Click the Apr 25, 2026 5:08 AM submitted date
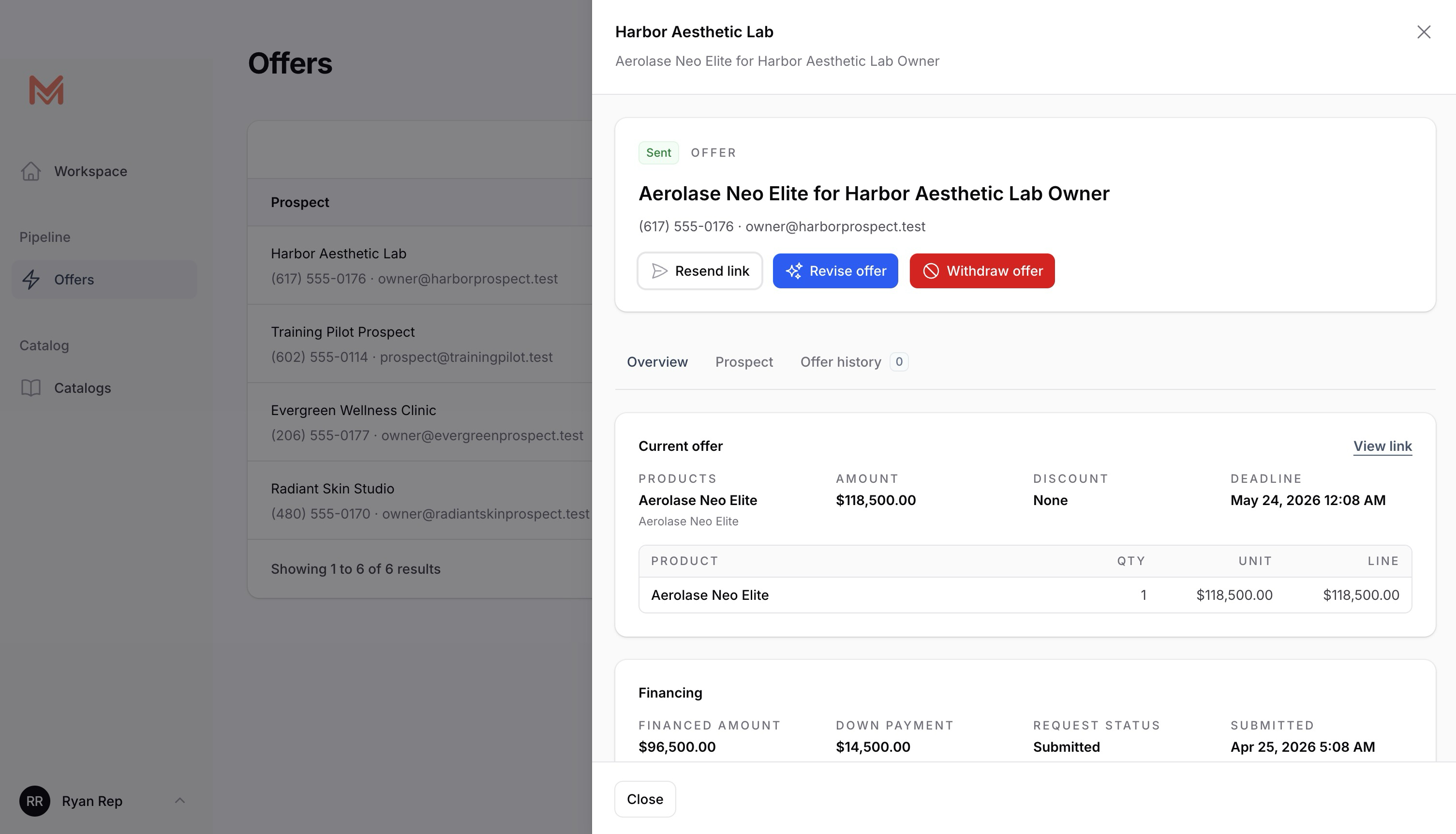Viewport: 1456px width, 834px height. point(1303,747)
